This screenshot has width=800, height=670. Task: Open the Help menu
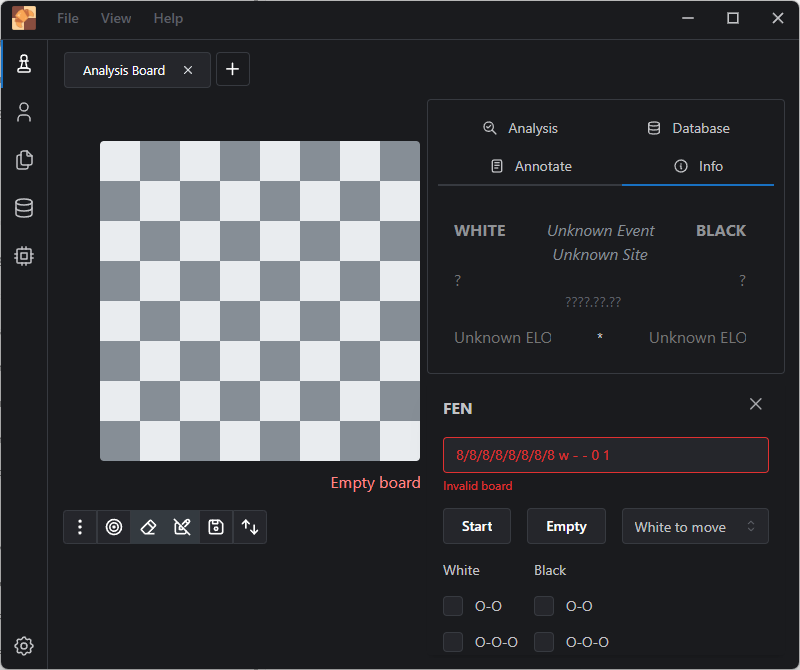coord(168,18)
